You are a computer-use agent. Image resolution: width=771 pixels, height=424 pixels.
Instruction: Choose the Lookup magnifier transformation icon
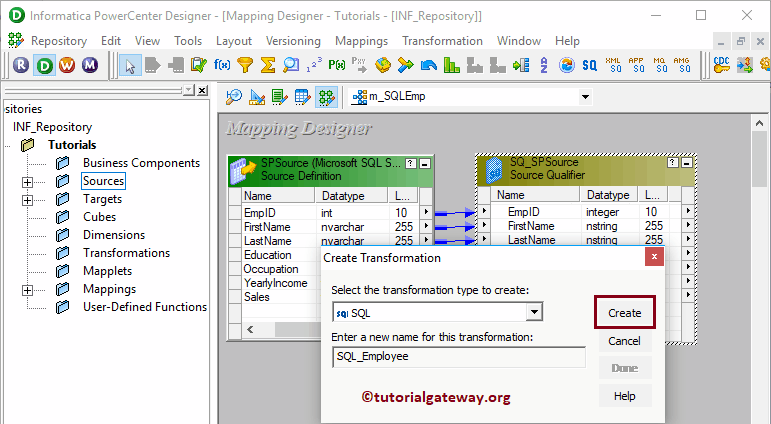coord(291,64)
